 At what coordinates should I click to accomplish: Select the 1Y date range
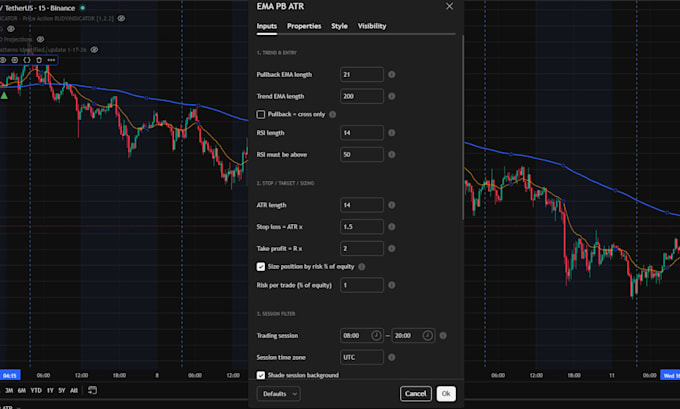point(50,391)
